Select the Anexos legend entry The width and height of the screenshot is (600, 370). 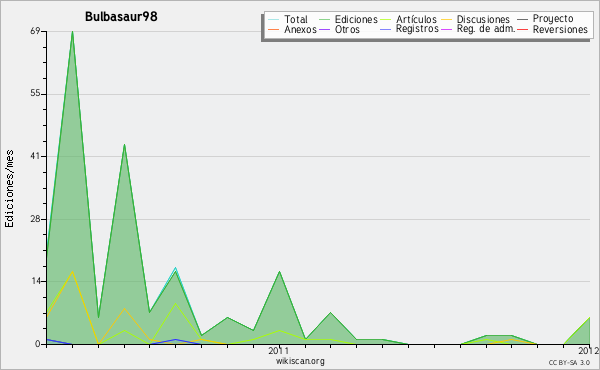tap(300, 29)
